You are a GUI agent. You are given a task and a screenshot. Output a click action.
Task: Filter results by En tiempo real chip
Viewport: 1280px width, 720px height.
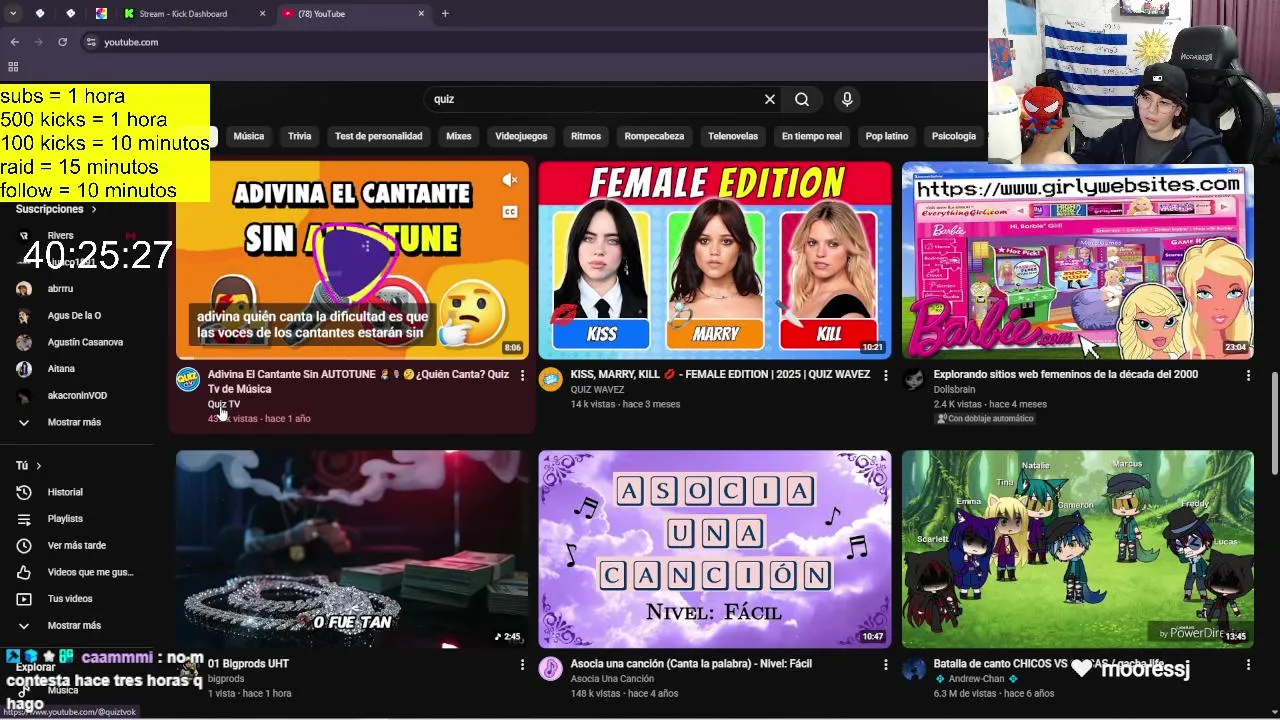(x=812, y=136)
